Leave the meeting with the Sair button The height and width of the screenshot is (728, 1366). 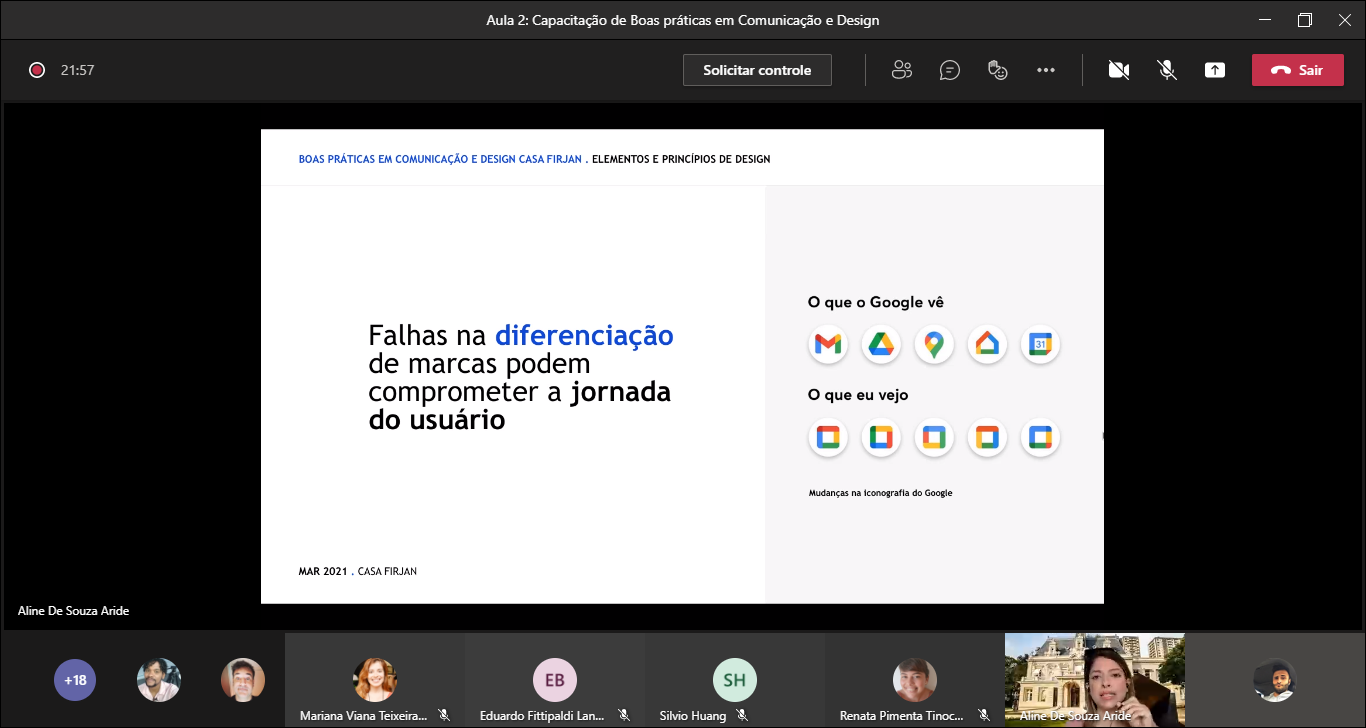[x=1298, y=70]
